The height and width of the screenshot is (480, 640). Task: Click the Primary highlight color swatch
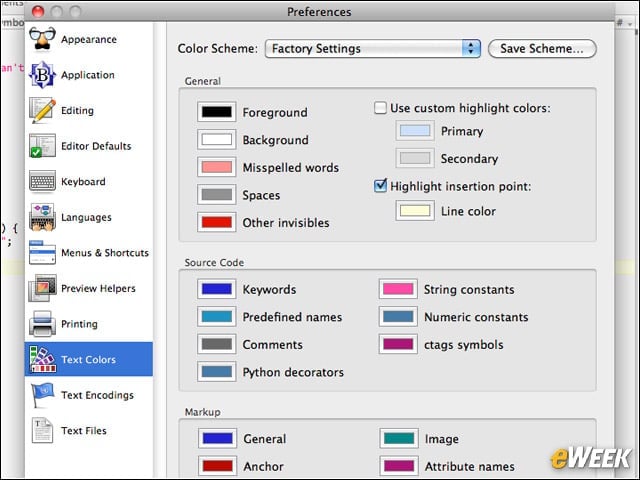coord(415,131)
